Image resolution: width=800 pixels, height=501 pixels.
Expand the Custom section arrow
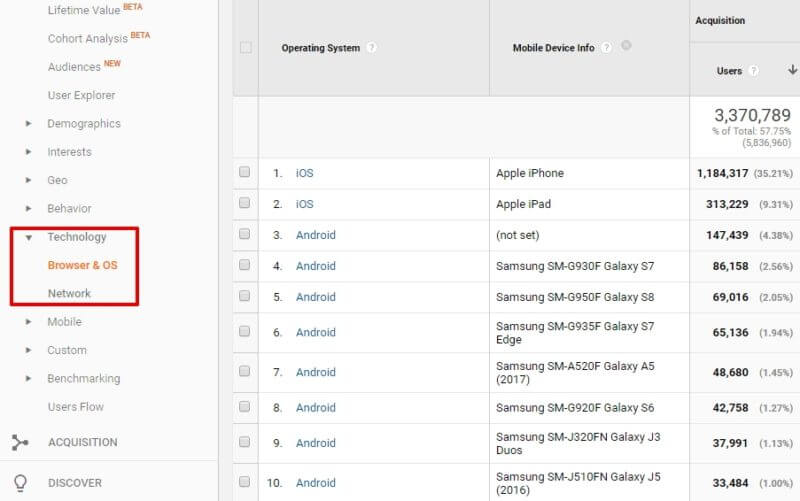tap(29, 350)
